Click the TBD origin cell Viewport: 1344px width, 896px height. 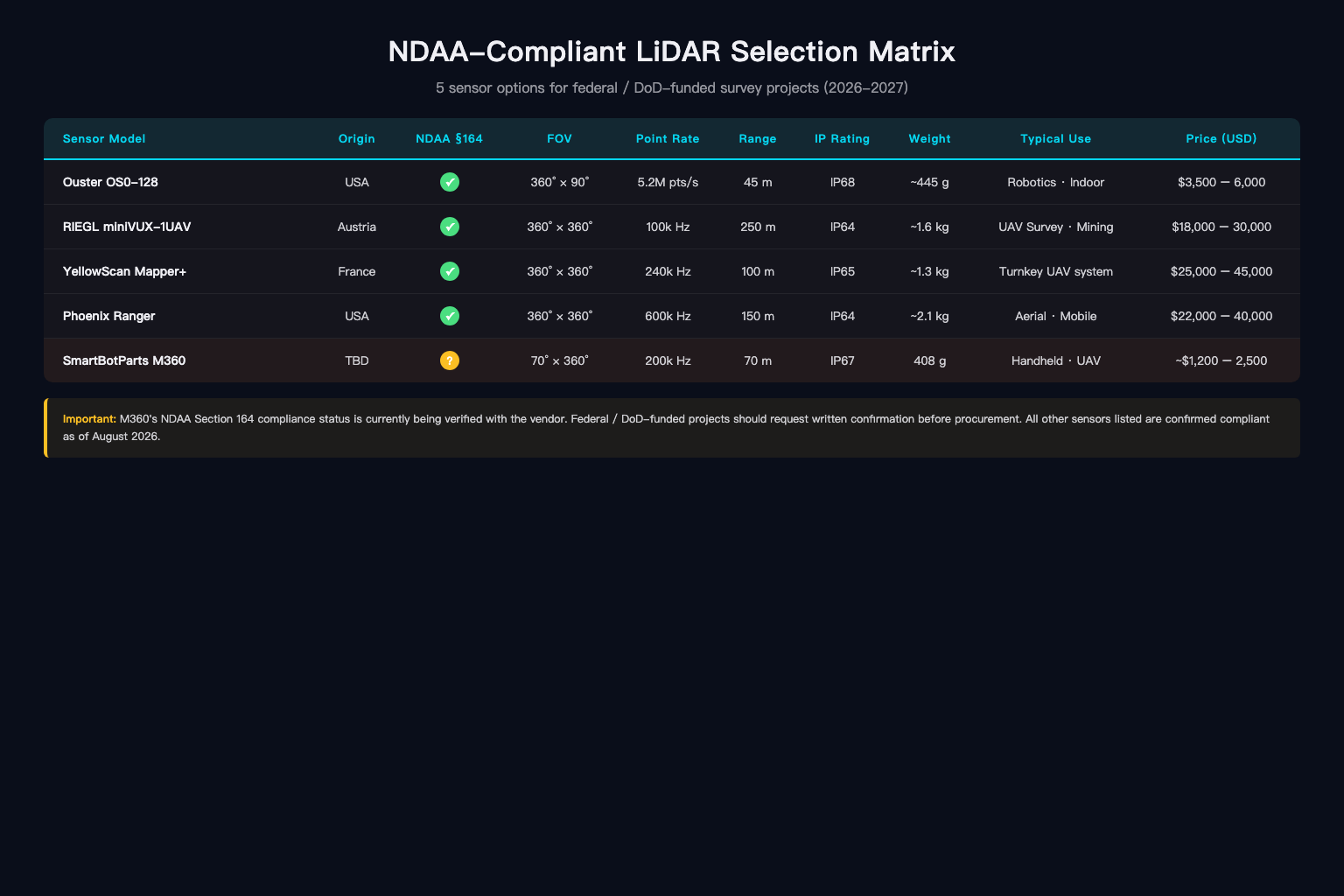pos(357,360)
